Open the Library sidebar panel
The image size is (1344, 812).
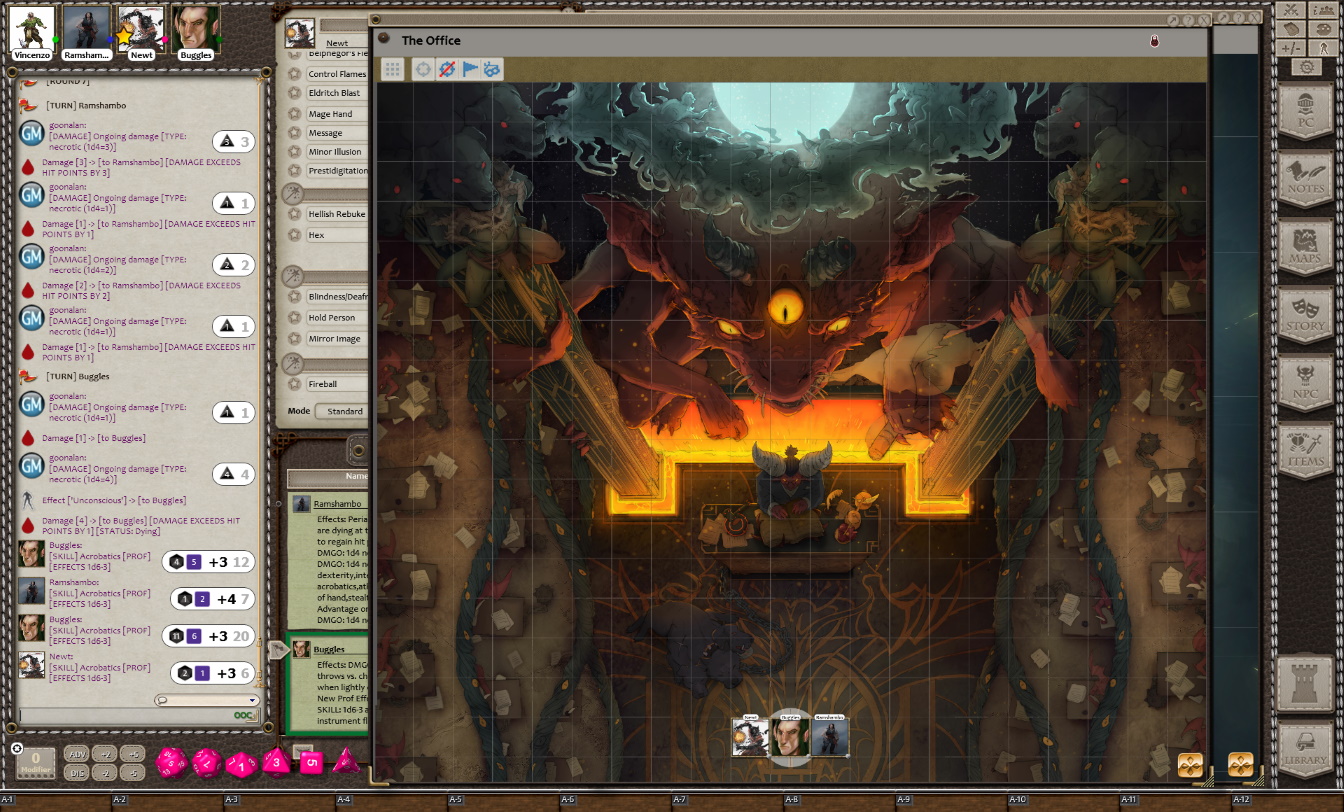point(1305,751)
